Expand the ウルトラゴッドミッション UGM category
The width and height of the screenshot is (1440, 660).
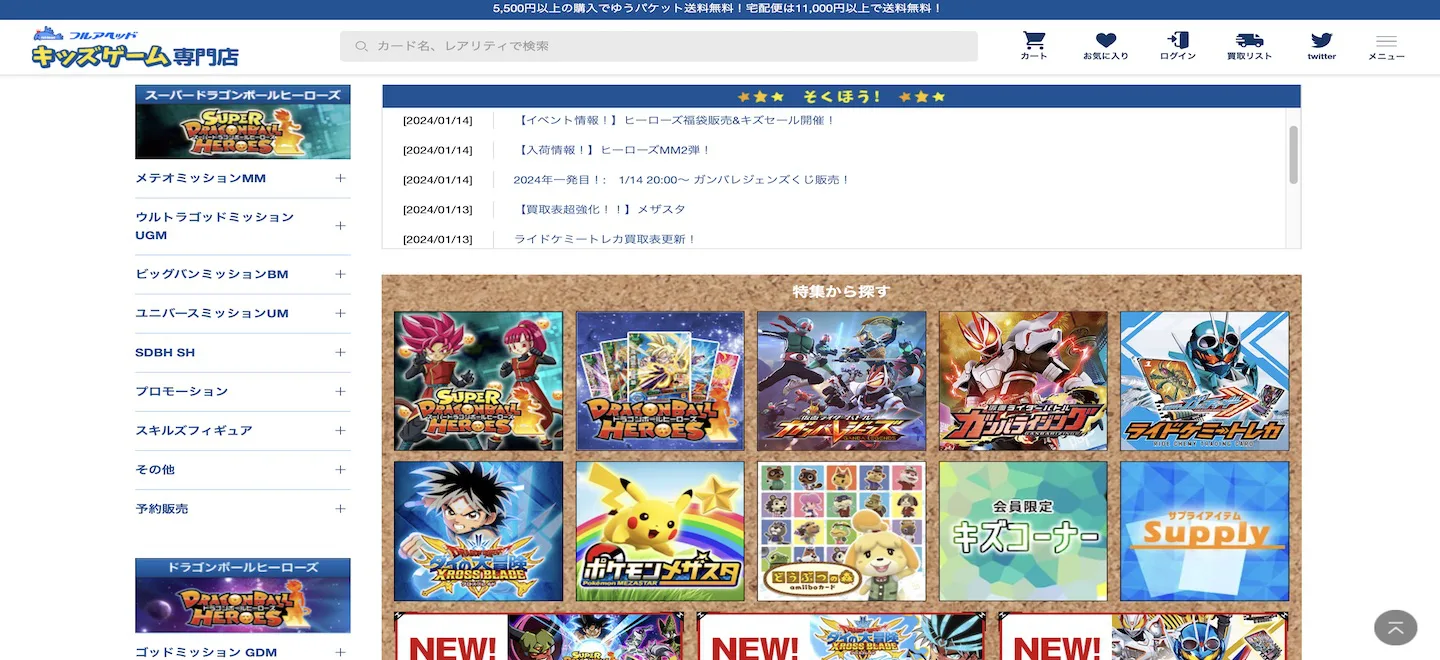340,226
